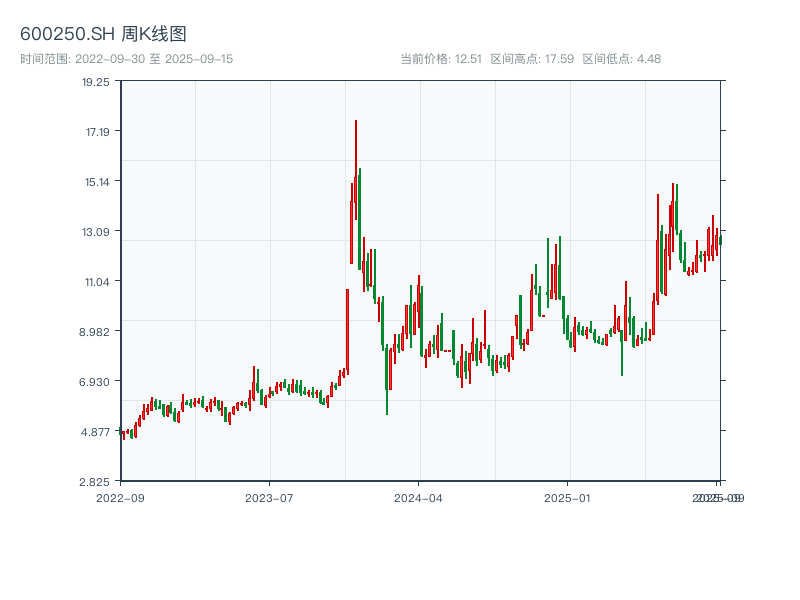Click the y-axis value 4.877
This screenshot has width=800, height=600.
pyautogui.click(x=94, y=432)
